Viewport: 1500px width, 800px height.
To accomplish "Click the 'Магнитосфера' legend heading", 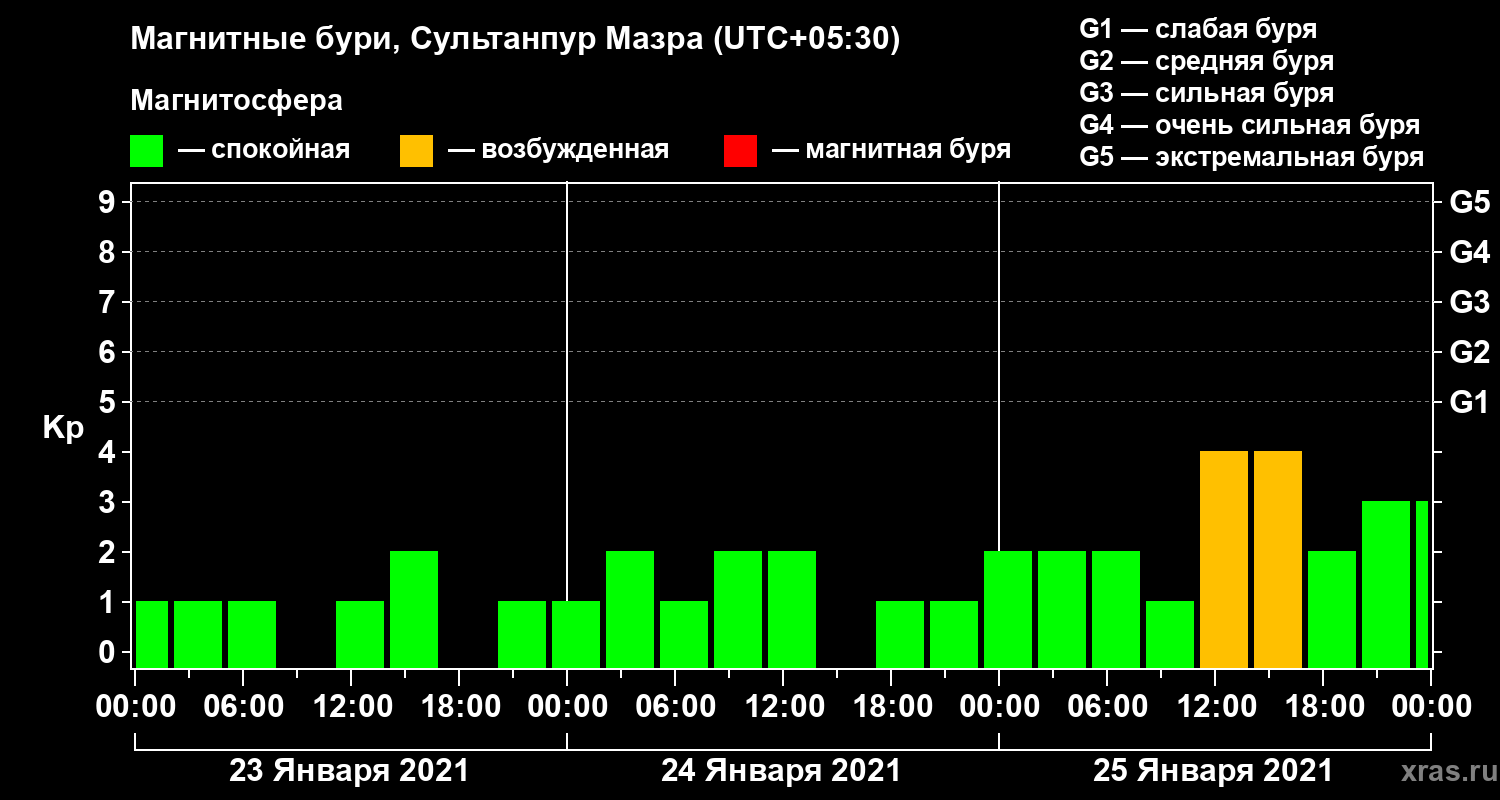I will point(236,101).
